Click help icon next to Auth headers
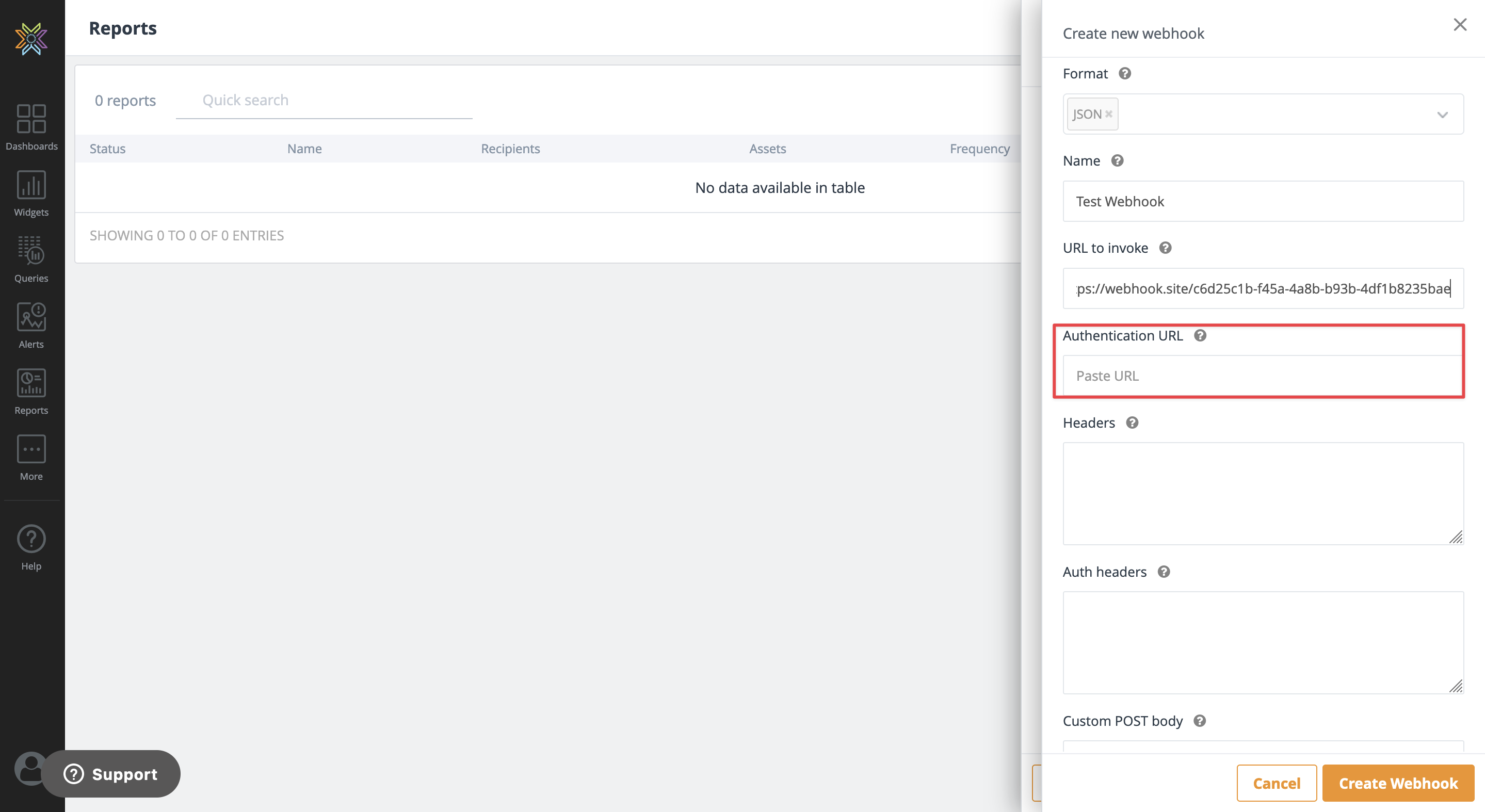 [x=1164, y=572]
